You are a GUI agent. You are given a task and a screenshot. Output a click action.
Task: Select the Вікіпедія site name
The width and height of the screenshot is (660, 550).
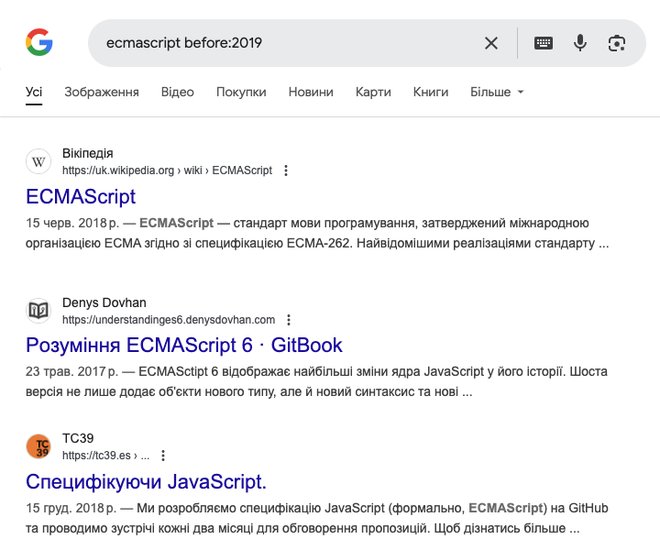88,153
